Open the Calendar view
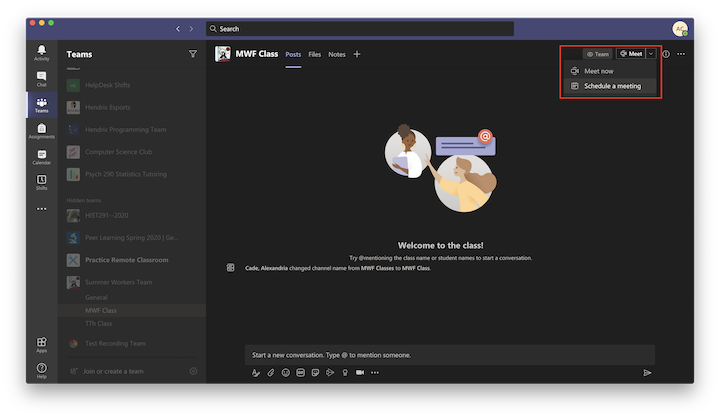 pyautogui.click(x=41, y=157)
